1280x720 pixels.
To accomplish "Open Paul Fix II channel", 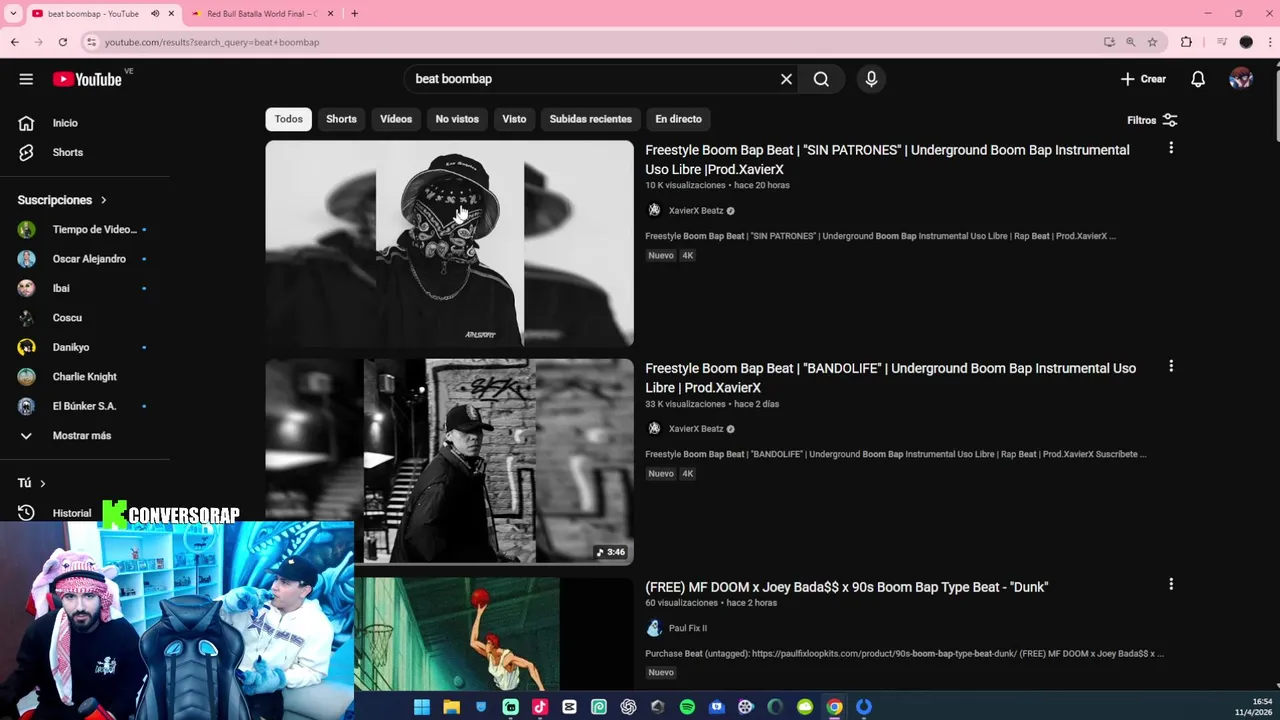I will (x=688, y=628).
